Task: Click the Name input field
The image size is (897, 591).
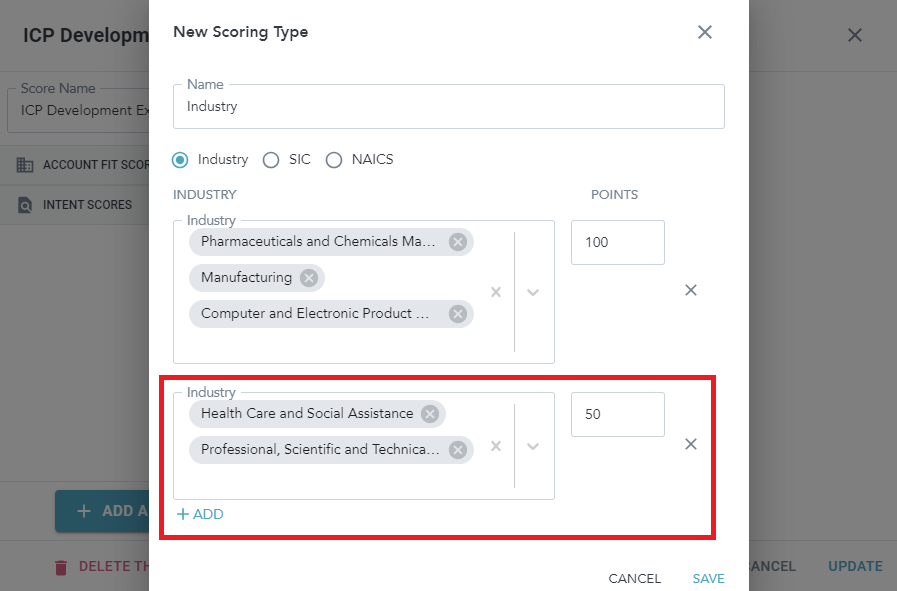Action: point(448,106)
